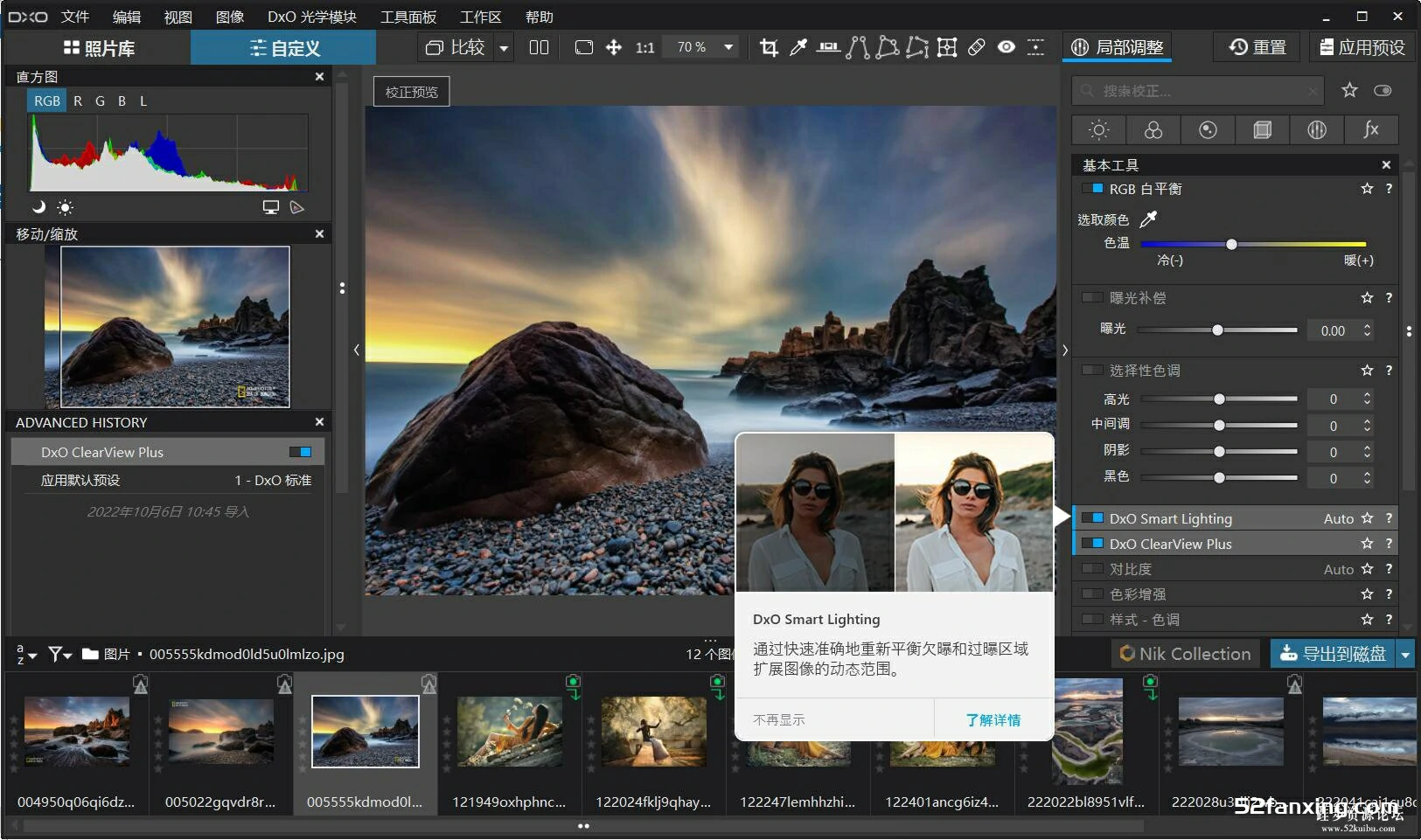Toggle the DxO ClearView Plus switch

point(1092,544)
